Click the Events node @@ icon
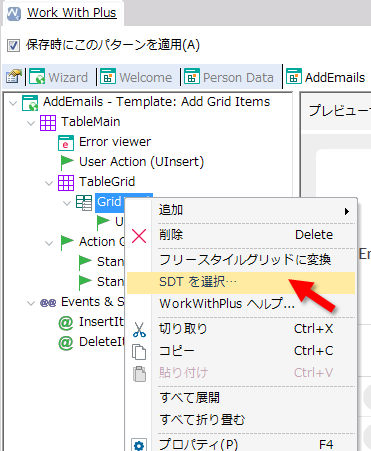 (x=48, y=303)
